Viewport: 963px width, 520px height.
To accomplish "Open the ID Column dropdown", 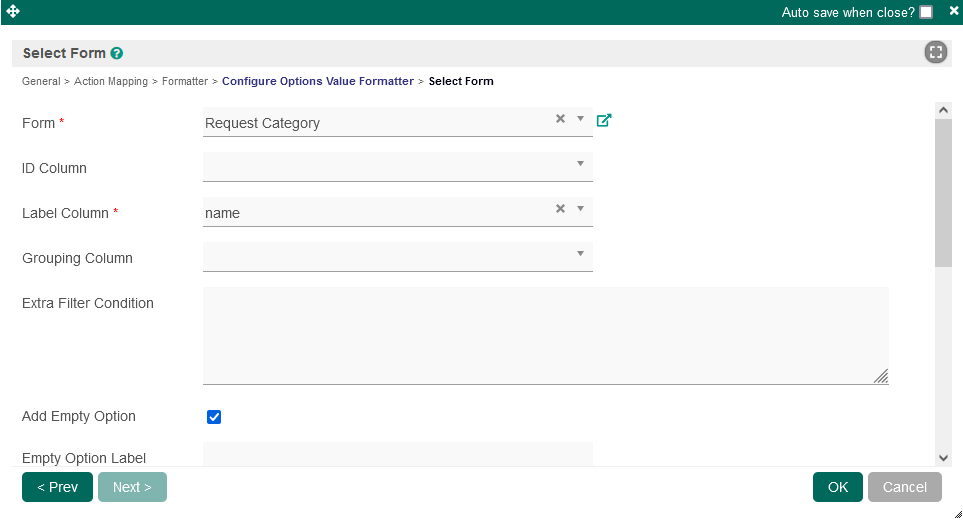I will 580,164.
